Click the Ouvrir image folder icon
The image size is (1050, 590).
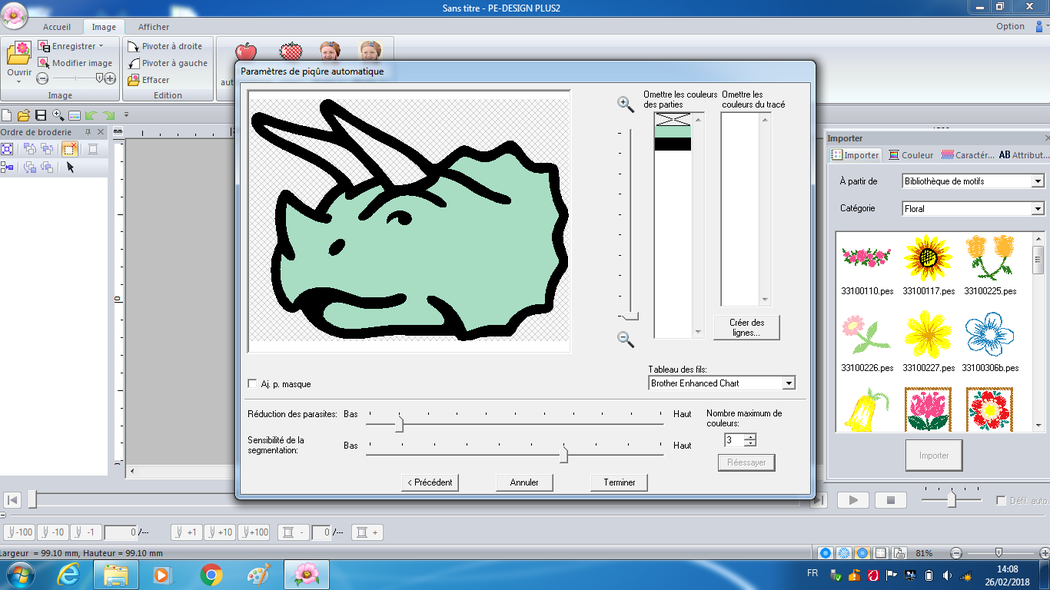19,57
